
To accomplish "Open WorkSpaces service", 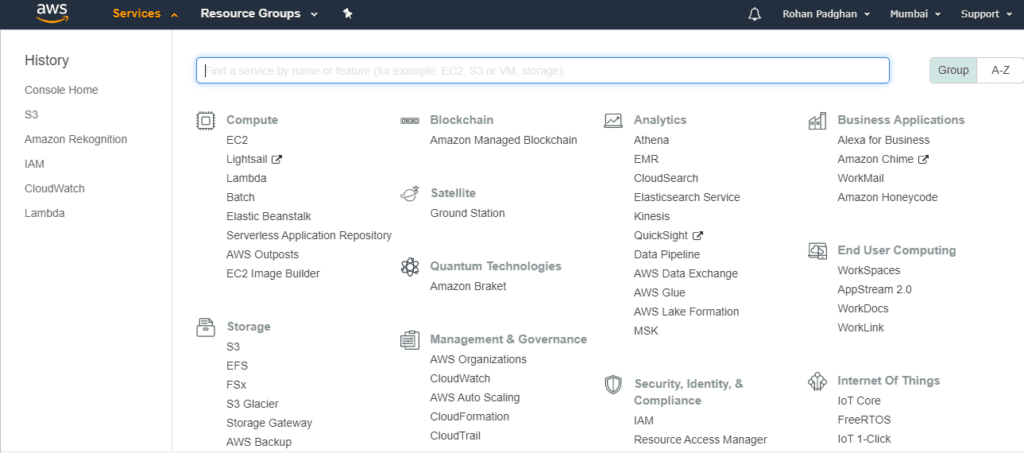I will (x=869, y=270).
